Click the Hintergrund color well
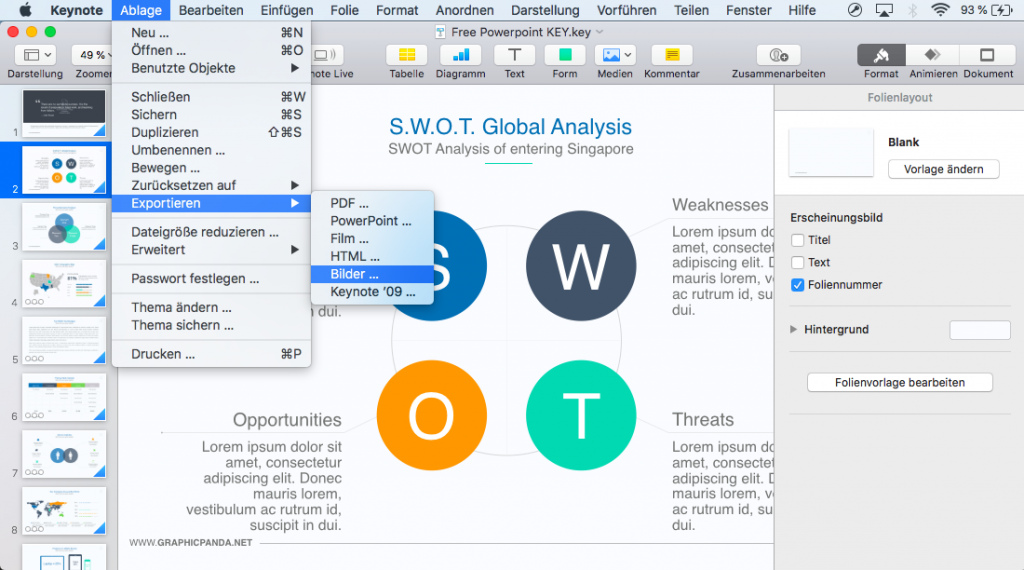The width and height of the screenshot is (1024, 570). 980,330
